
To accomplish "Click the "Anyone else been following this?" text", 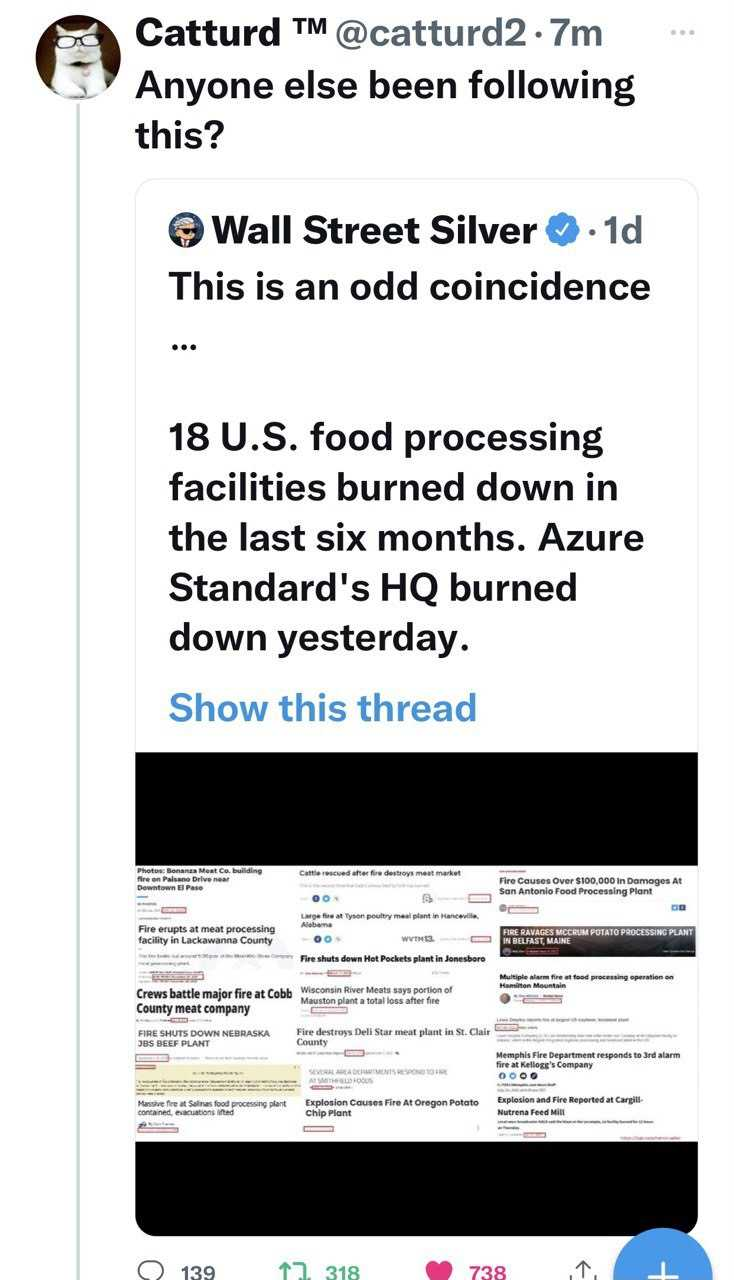I will point(385,109).
